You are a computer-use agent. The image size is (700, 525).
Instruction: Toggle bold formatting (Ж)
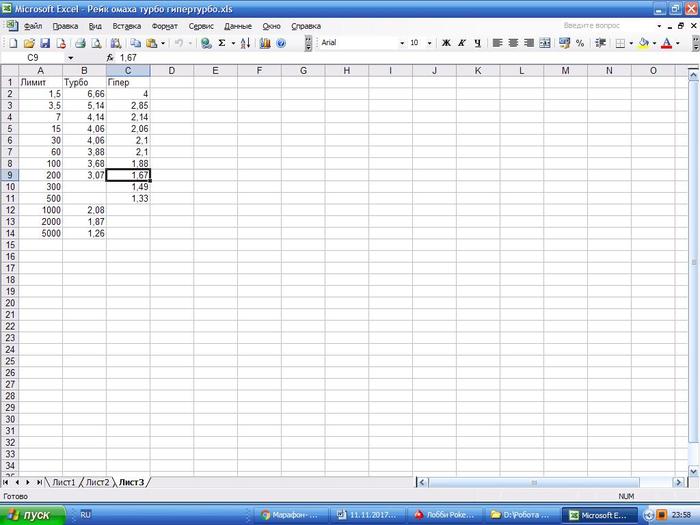pos(446,43)
